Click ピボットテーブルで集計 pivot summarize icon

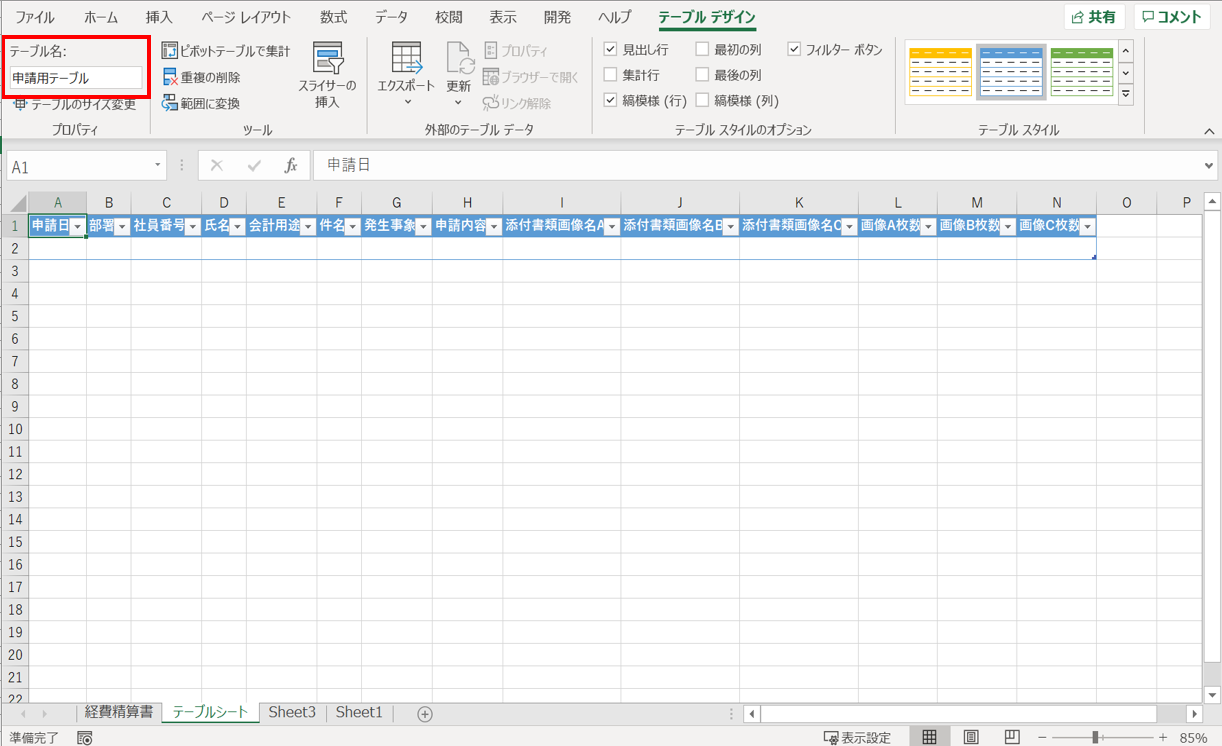[170, 50]
